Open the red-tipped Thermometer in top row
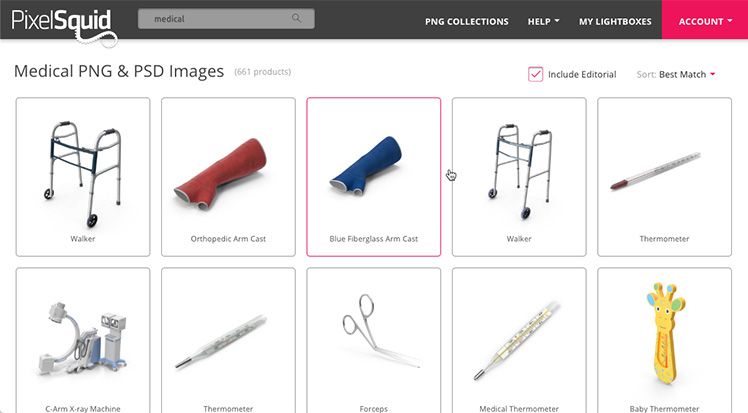This screenshot has height=413, width=748. click(655, 171)
